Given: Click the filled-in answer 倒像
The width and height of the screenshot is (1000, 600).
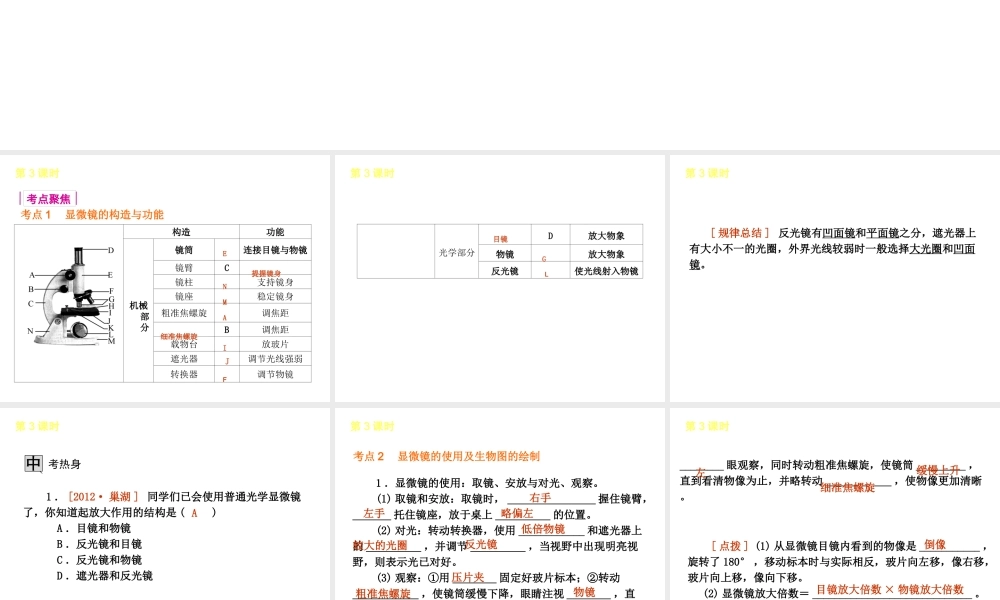Looking at the screenshot, I should click(935, 545).
